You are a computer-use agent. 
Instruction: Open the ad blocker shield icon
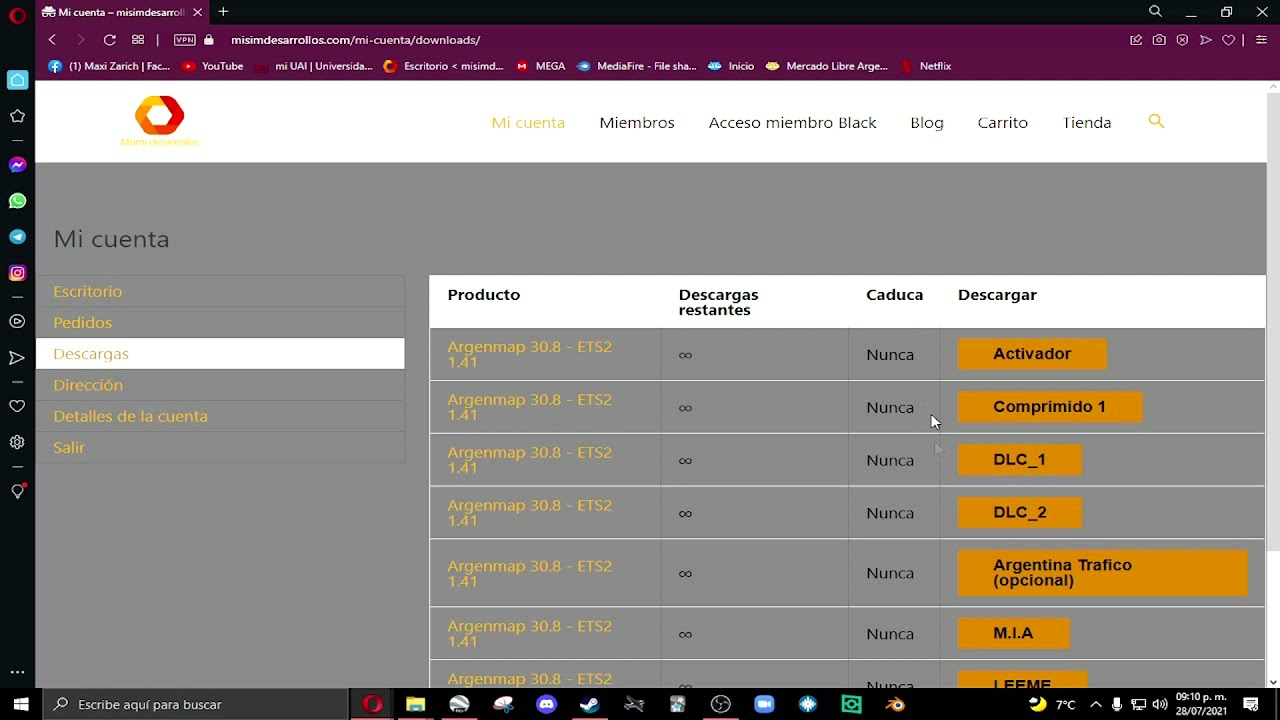[x=1182, y=40]
